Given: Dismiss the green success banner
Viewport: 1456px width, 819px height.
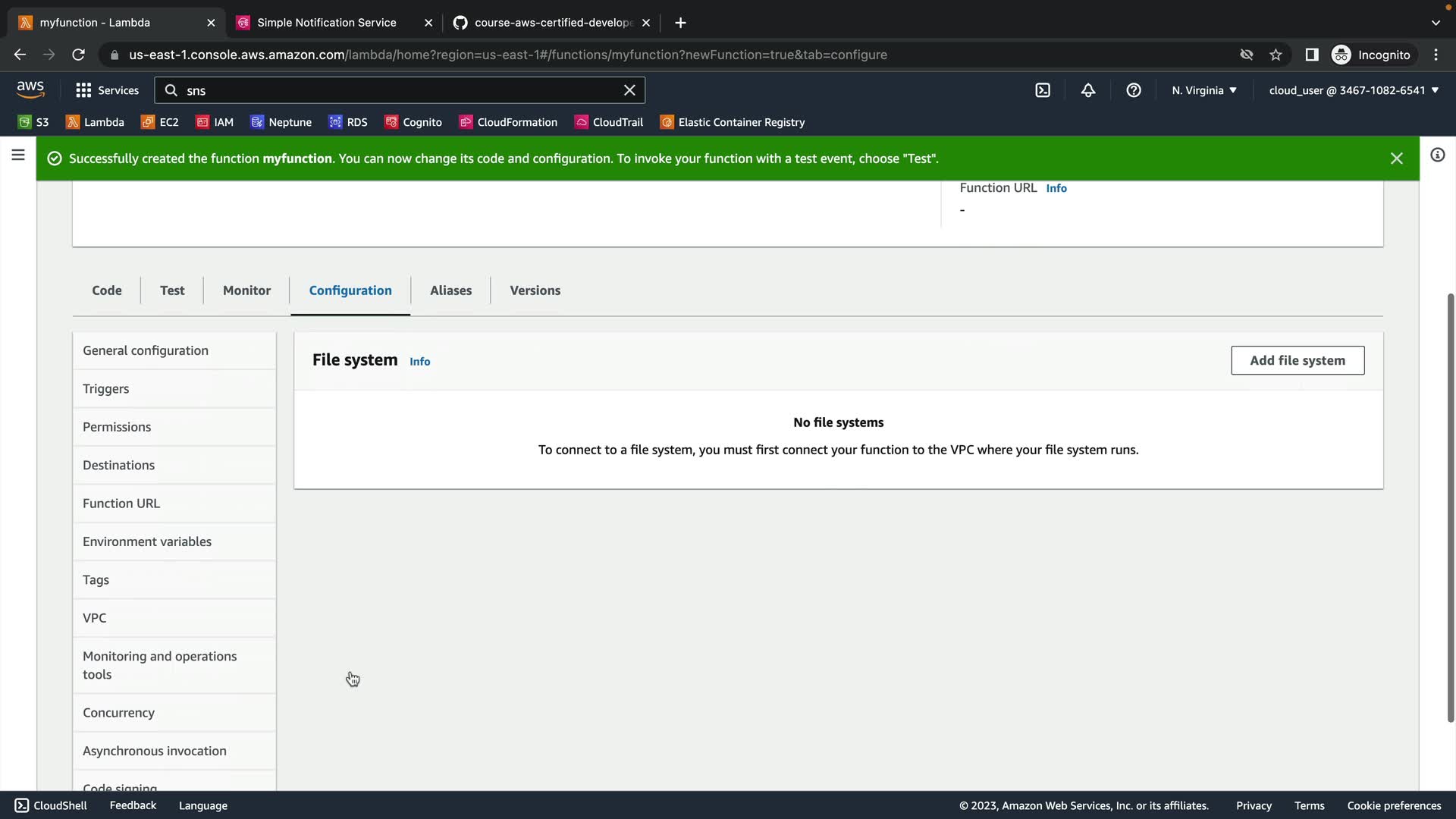Looking at the screenshot, I should tap(1397, 158).
